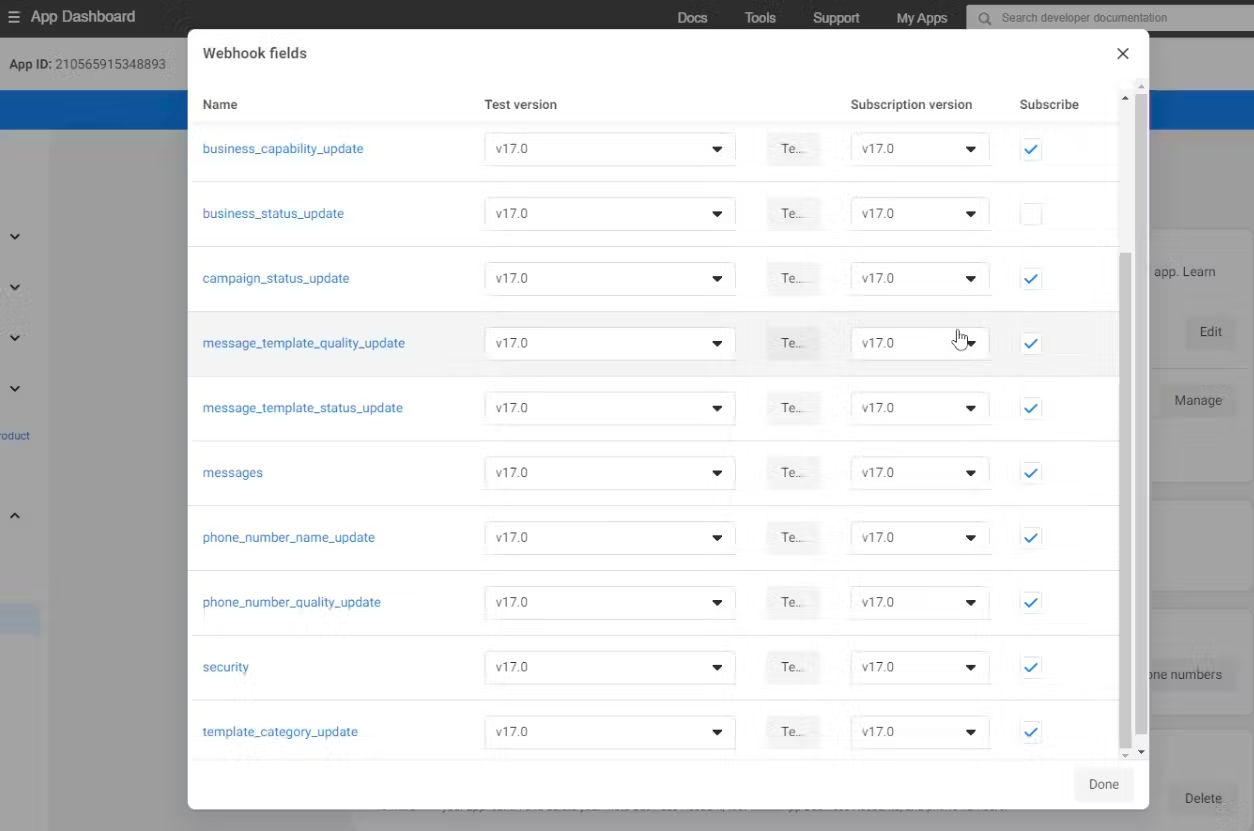Open the message_template_quality_update field link
1254x831 pixels.
coord(304,343)
